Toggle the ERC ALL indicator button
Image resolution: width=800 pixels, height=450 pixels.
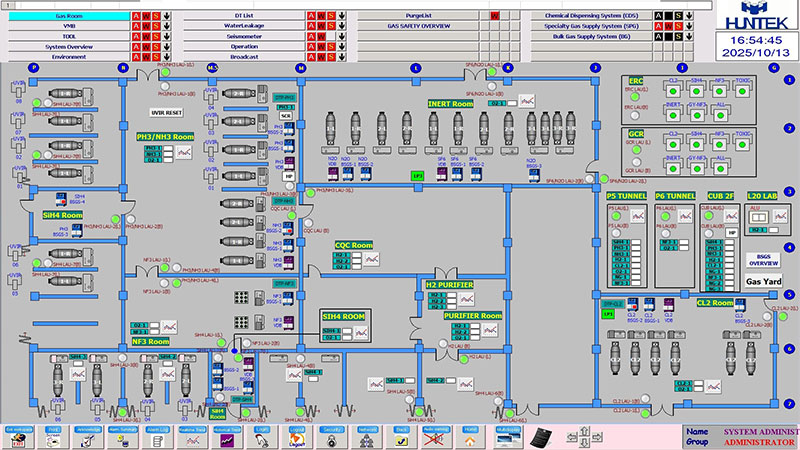point(720,113)
